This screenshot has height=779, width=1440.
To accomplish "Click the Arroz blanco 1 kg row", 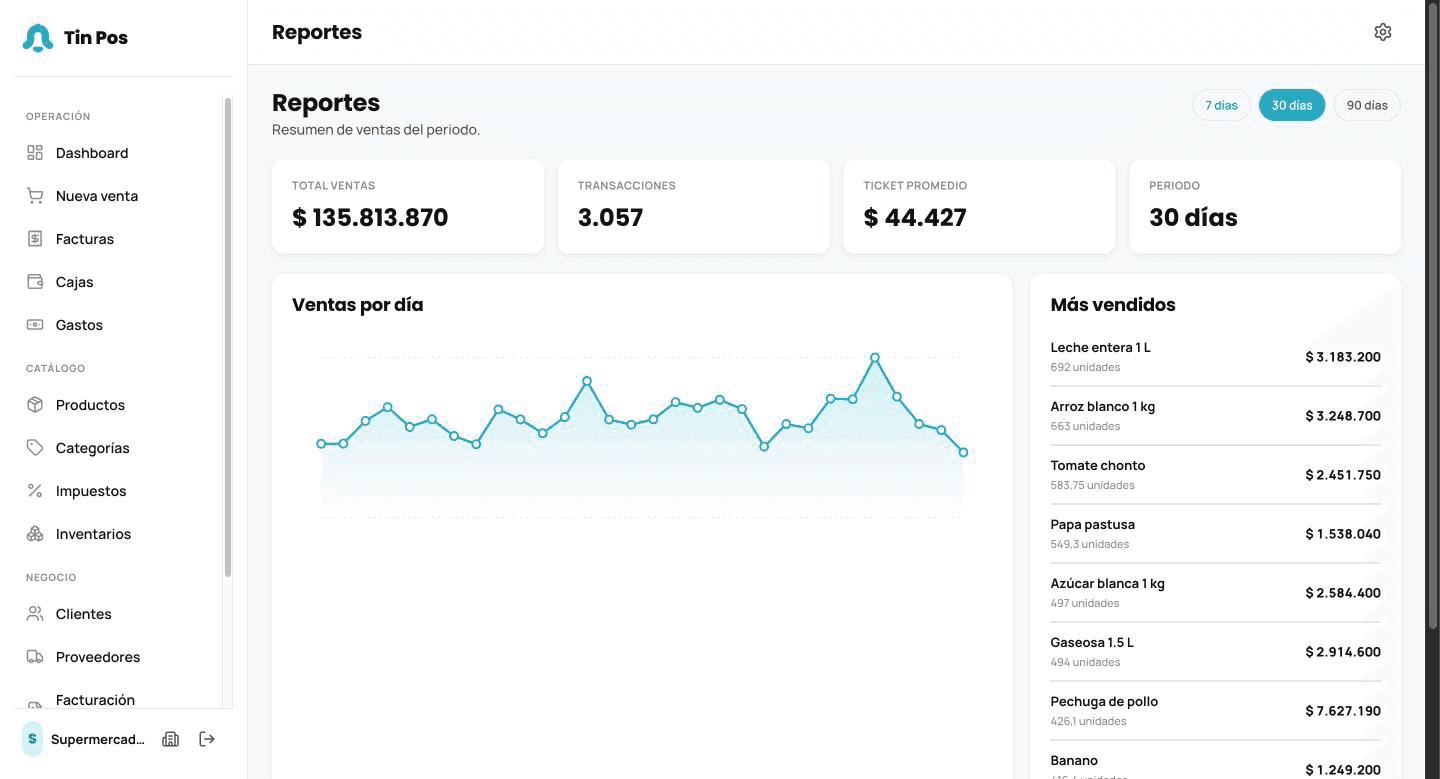I will point(1215,416).
